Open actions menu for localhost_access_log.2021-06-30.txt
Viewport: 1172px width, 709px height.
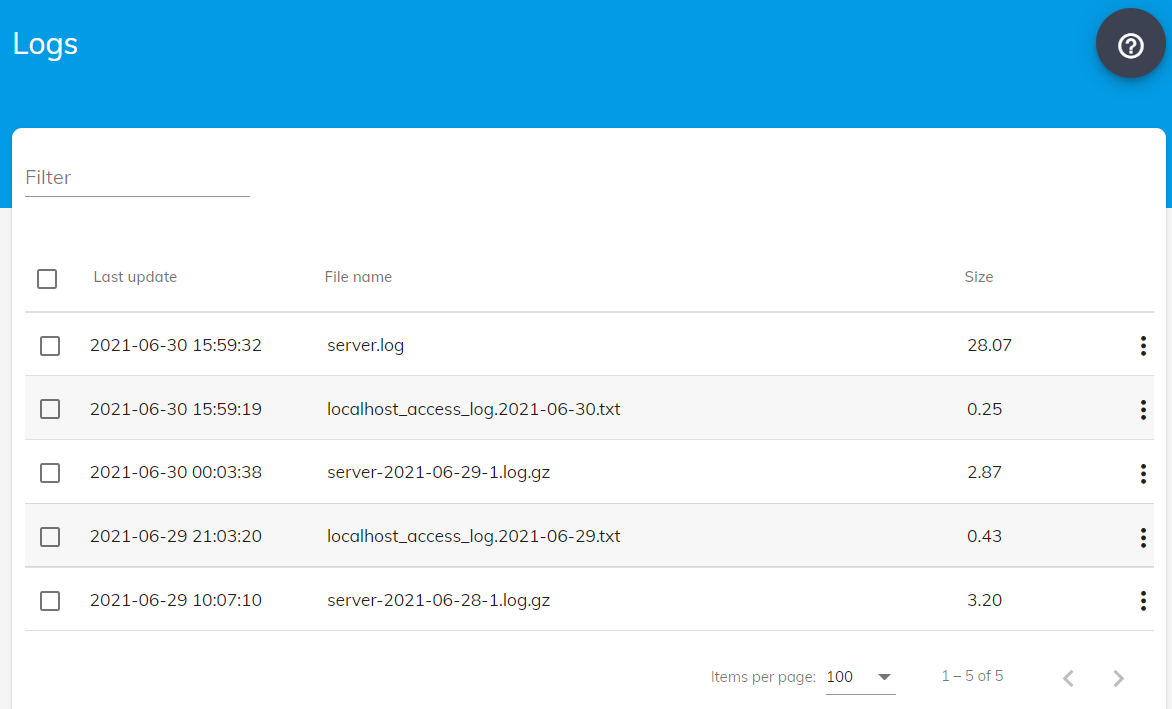(x=1143, y=410)
